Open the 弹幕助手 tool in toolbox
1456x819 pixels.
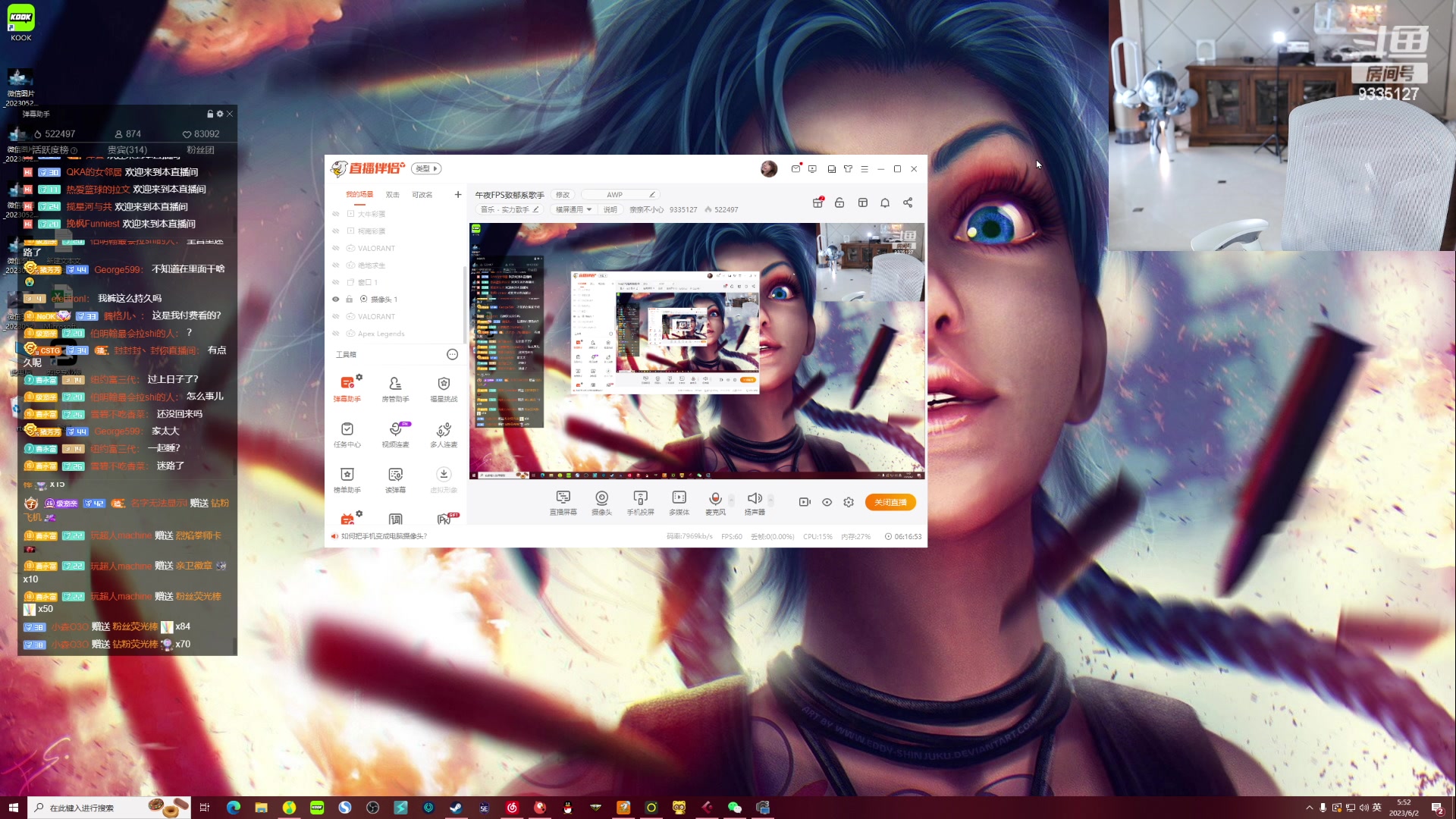coord(347,388)
